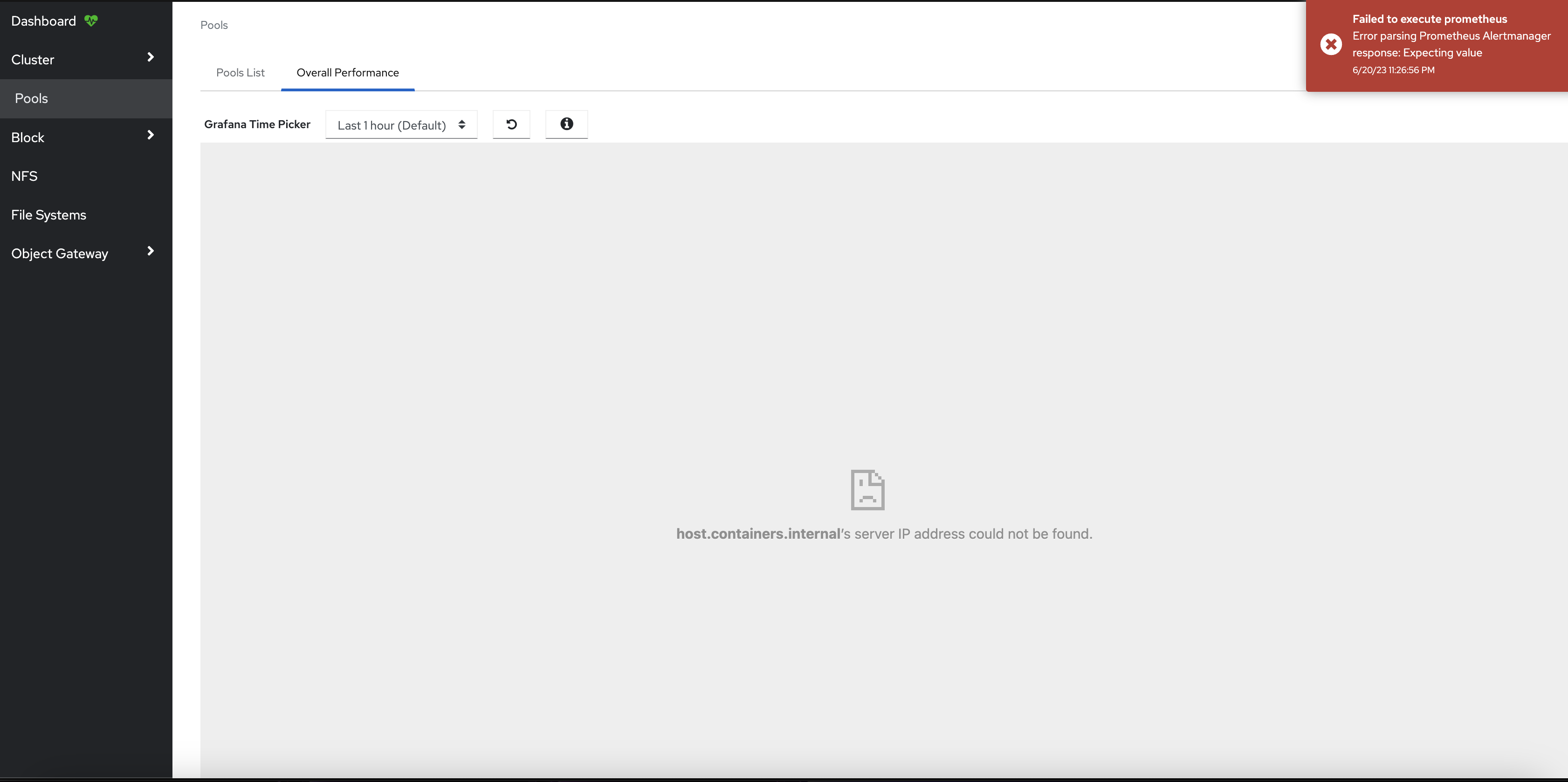The height and width of the screenshot is (782, 1568).
Task: Expand the Block navigation section
Action: pyautogui.click(x=28, y=137)
